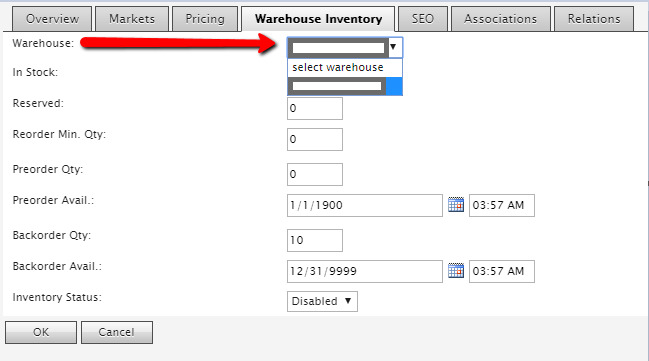Open the Preorder Avail. calendar icon

[x=456, y=205]
